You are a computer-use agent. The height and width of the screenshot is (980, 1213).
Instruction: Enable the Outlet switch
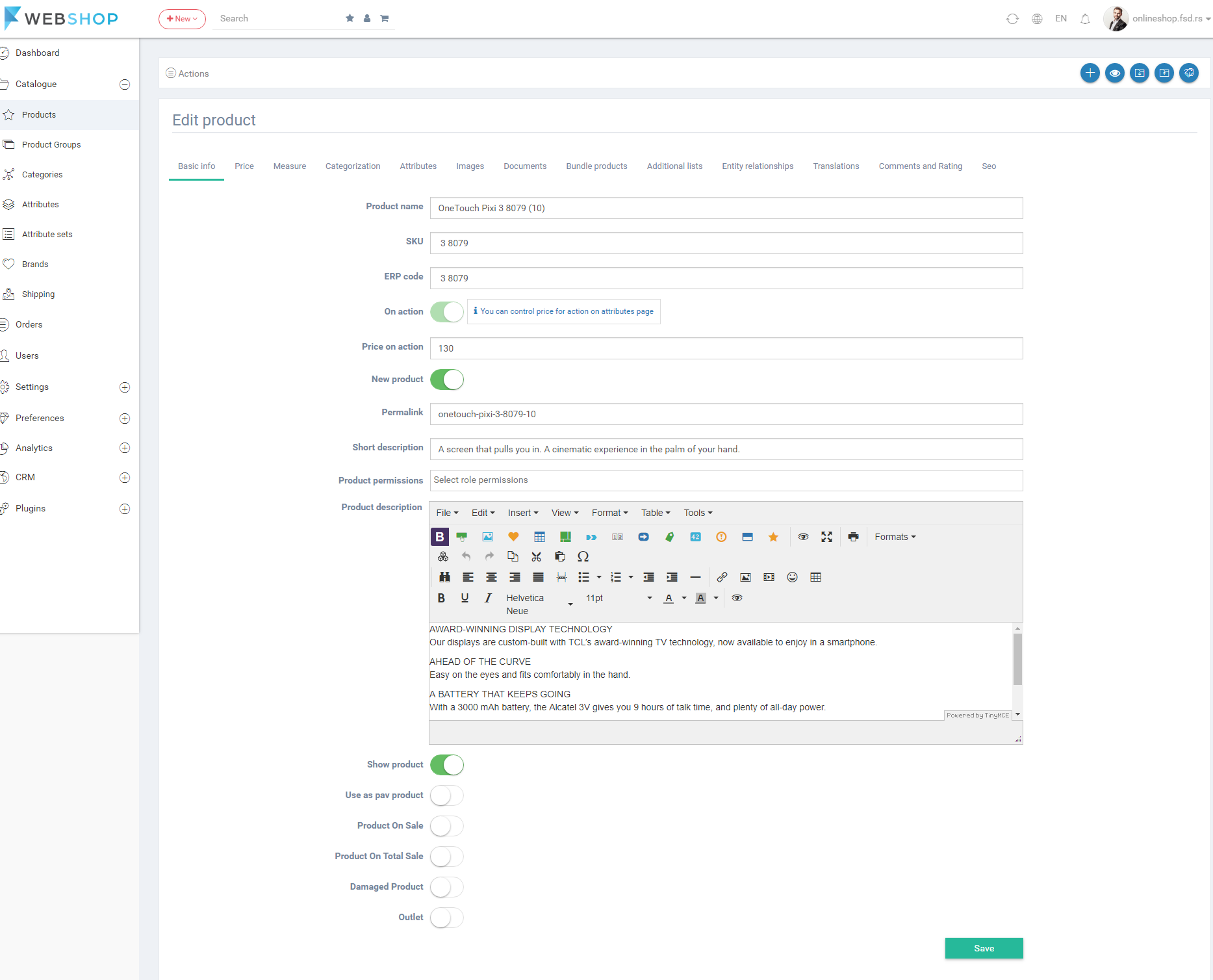coord(447,918)
